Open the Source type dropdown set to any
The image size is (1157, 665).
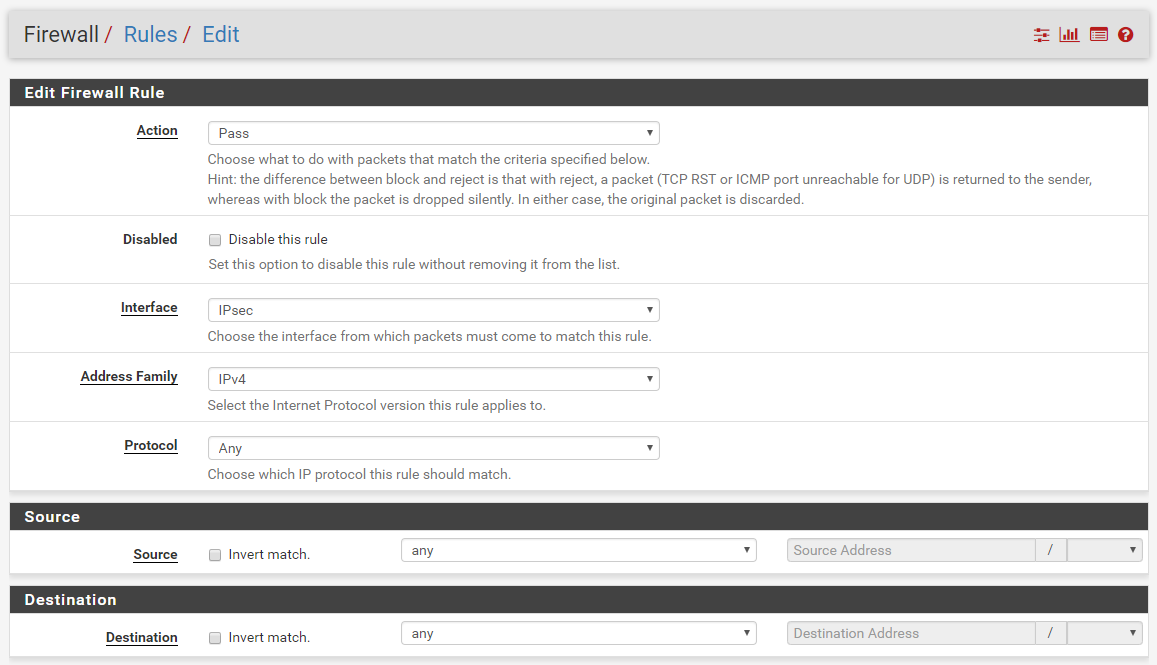(x=578, y=550)
